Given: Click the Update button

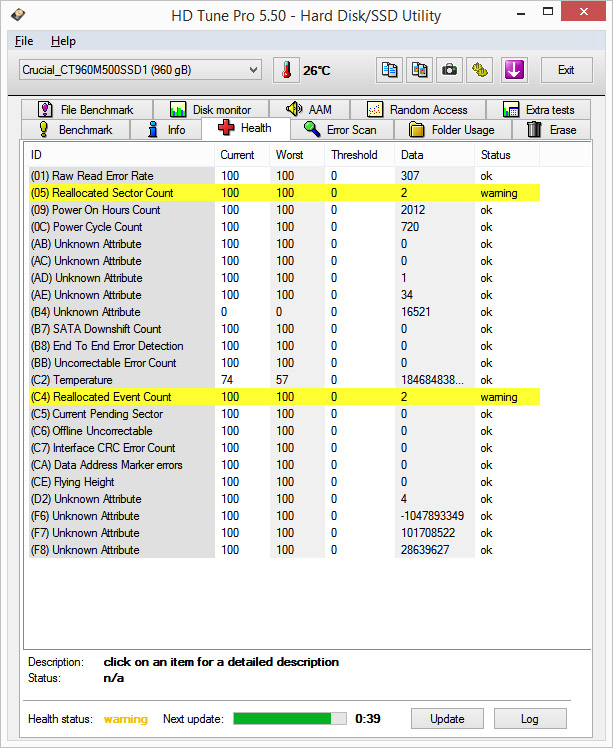Looking at the screenshot, I should 447,718.
